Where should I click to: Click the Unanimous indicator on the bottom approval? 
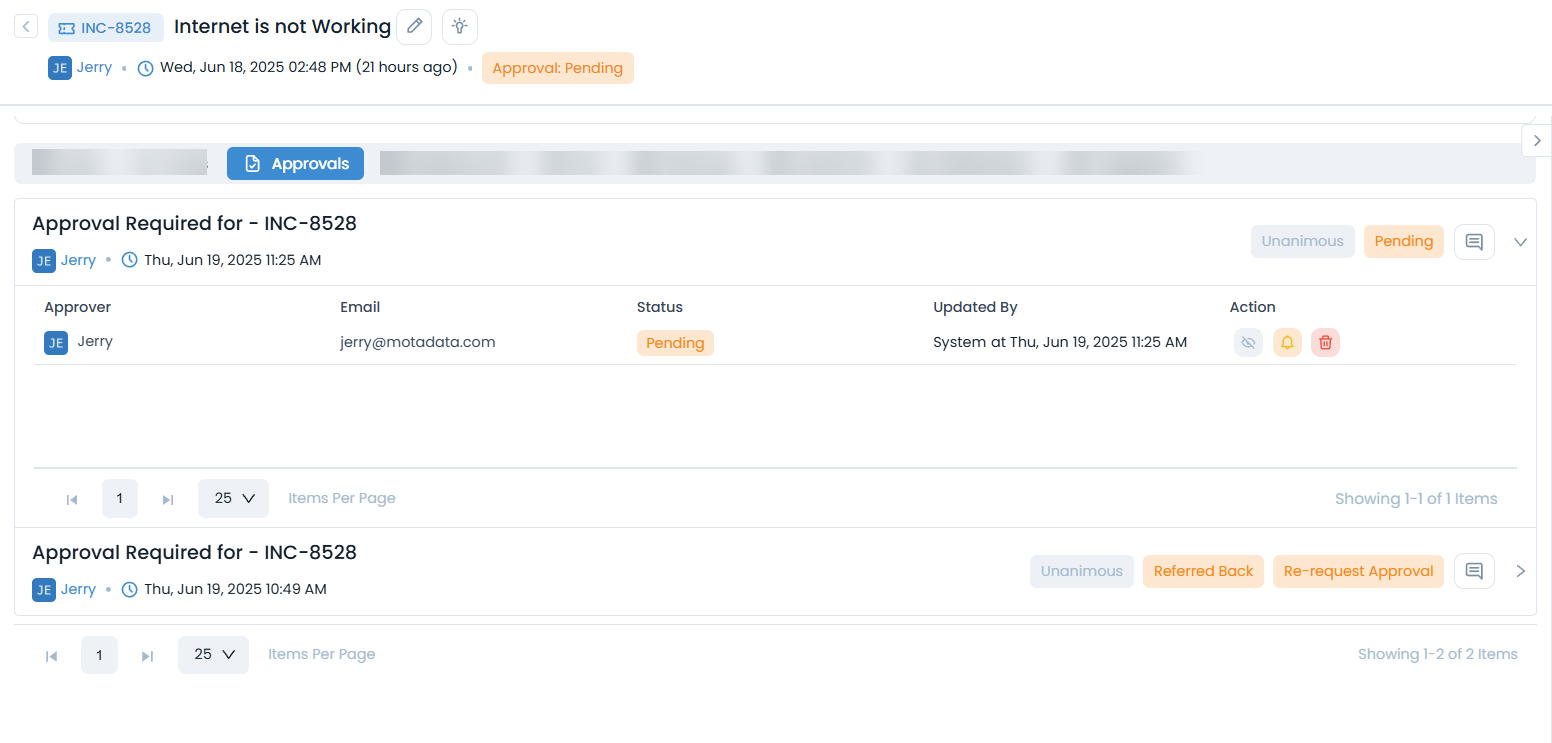1081,570
